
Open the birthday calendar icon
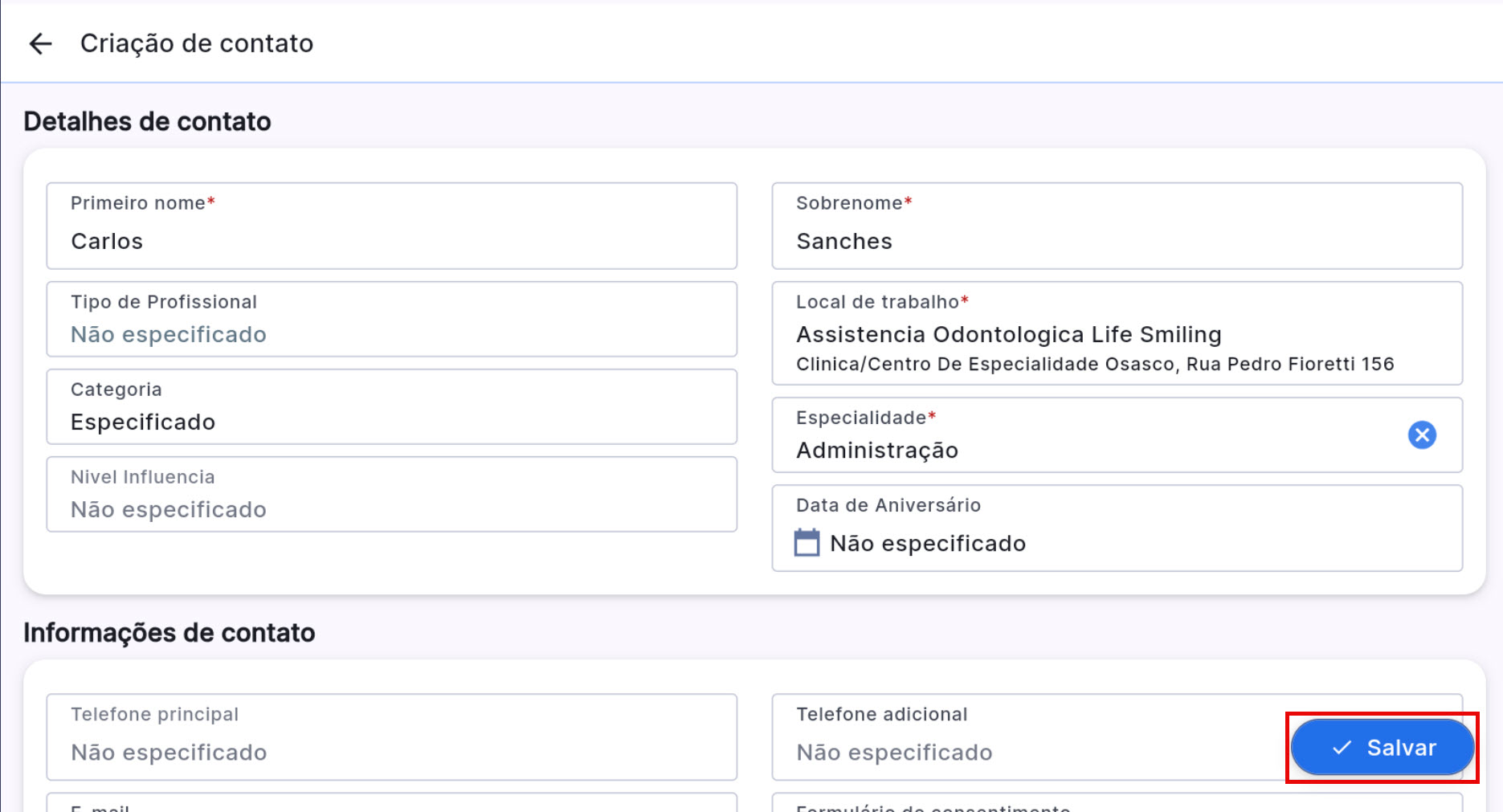tap(807, 543)
